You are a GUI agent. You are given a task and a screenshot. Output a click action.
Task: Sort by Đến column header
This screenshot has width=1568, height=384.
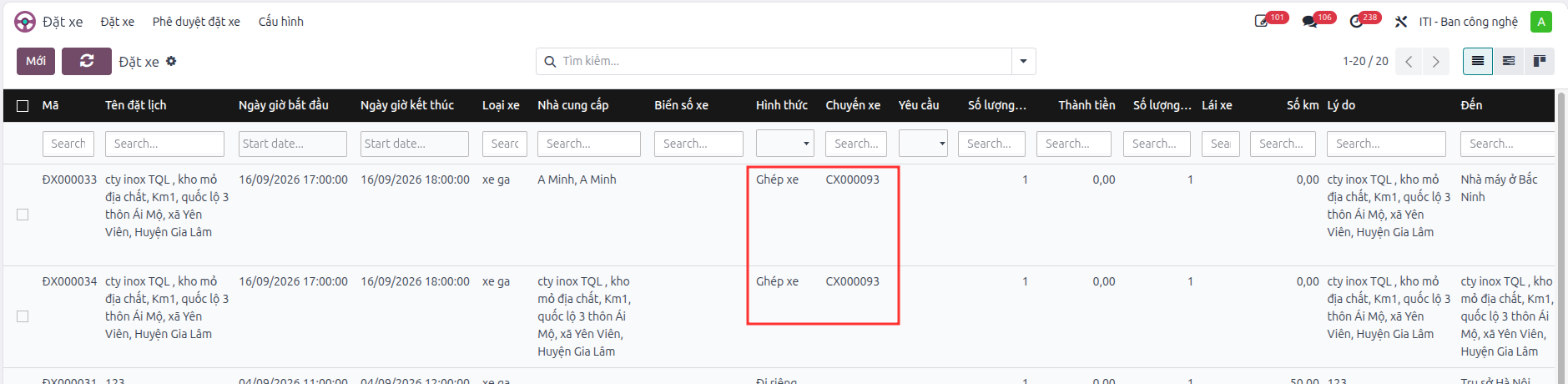[x=1471, y=105]
